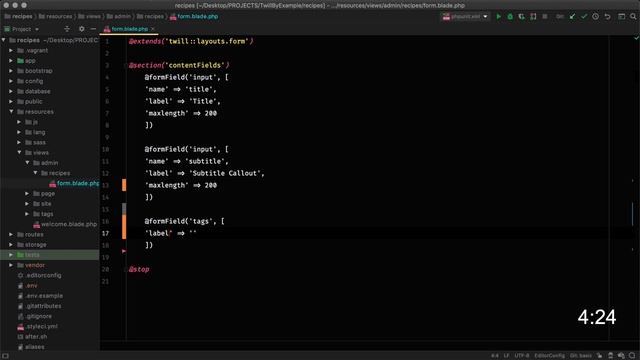
Task: Expand the database folder
Action: point(11,91)
